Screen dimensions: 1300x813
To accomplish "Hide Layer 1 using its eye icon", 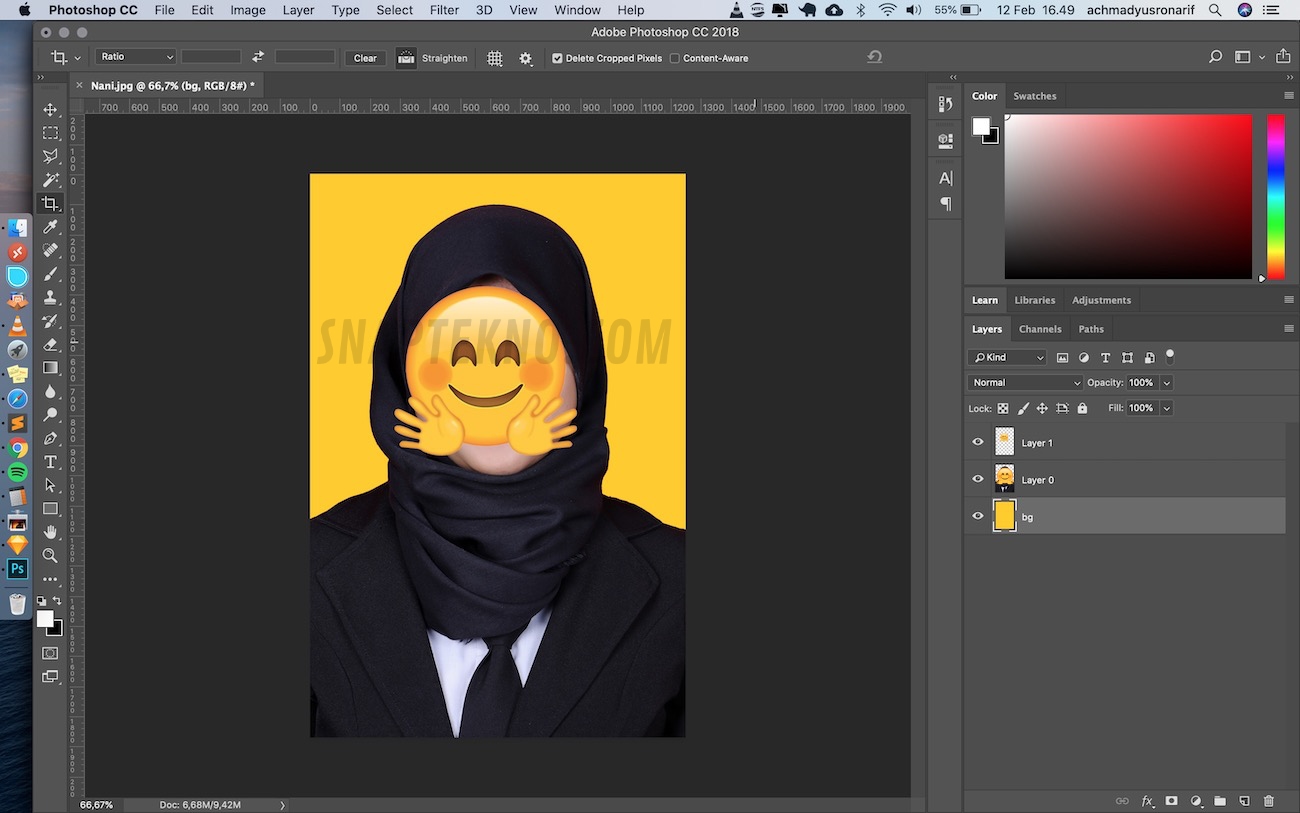I will click(x=978, y=442).
